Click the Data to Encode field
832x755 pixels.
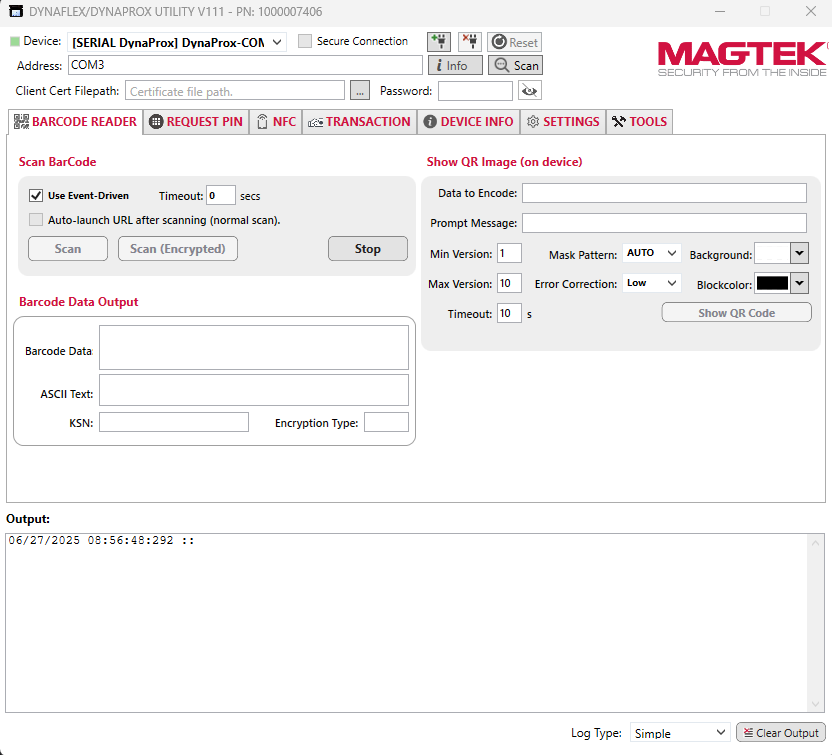[x=664, y=193]
